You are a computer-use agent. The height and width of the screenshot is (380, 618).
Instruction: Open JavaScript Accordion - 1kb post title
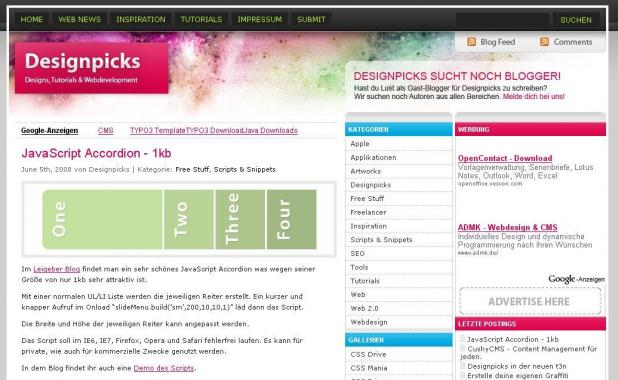[x=97, y=153]
